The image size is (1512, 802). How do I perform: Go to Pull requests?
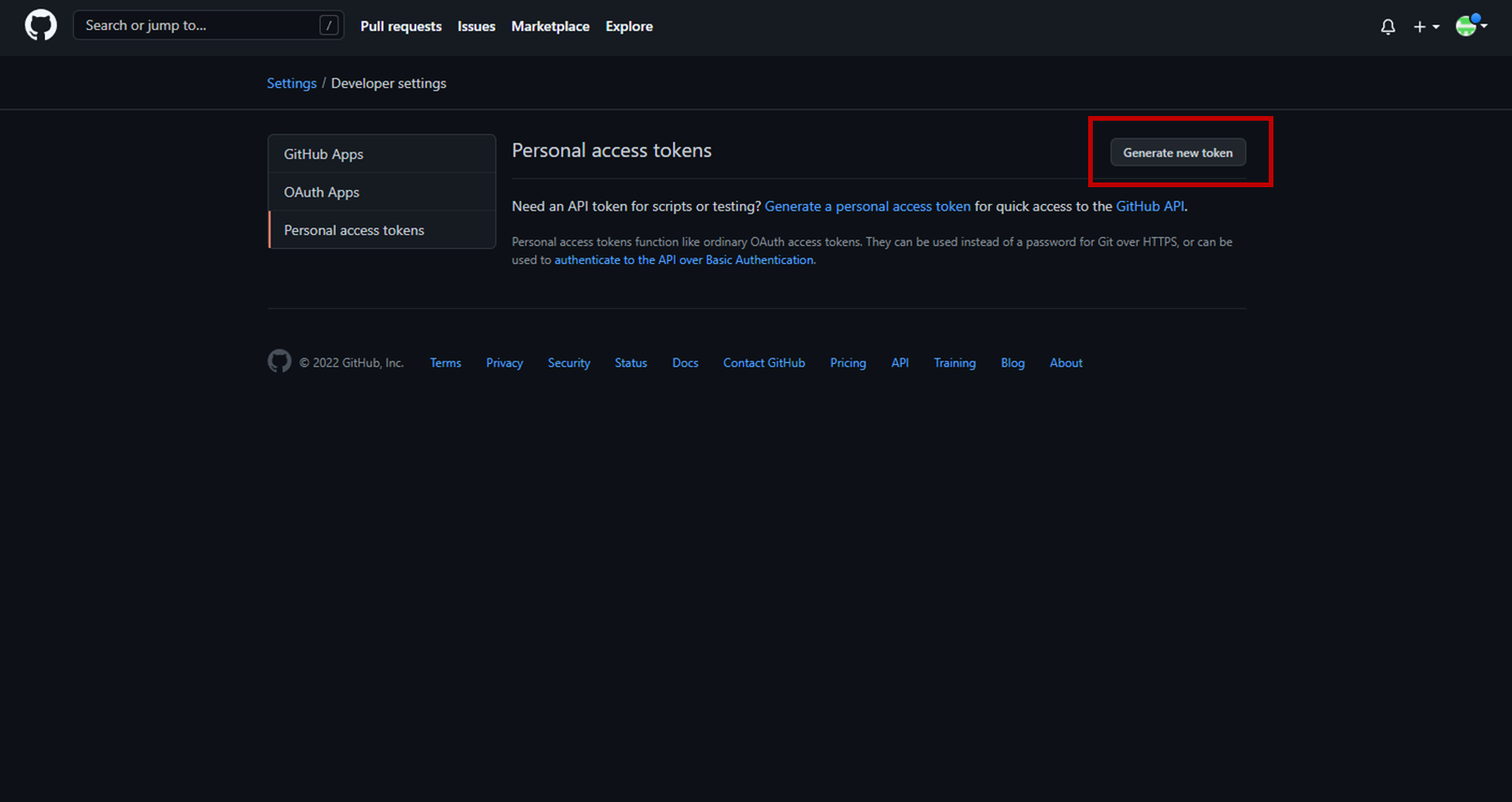point(400,26)
